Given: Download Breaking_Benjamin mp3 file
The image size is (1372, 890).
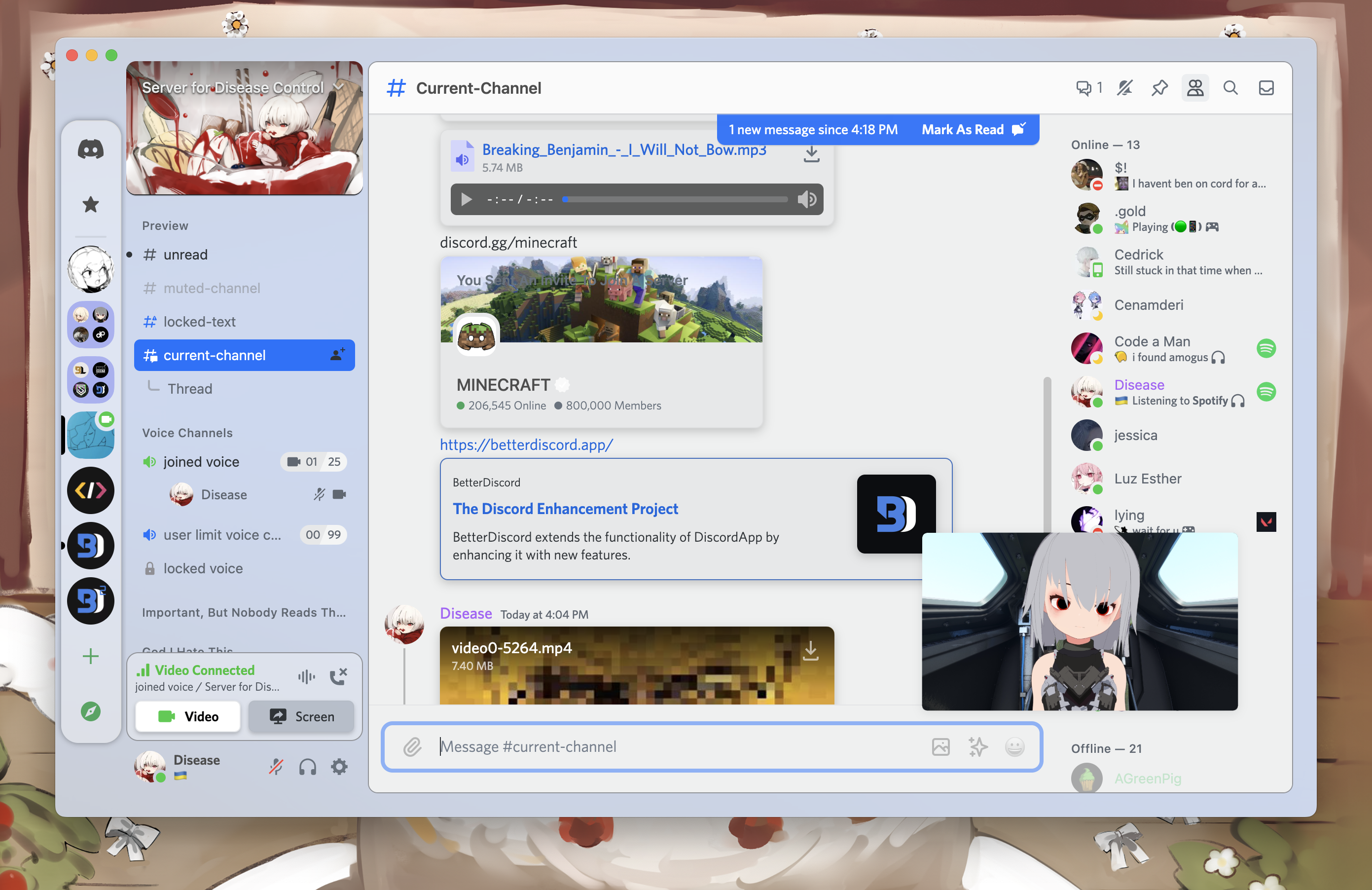Looking at the screenshot, I should 811,154.
